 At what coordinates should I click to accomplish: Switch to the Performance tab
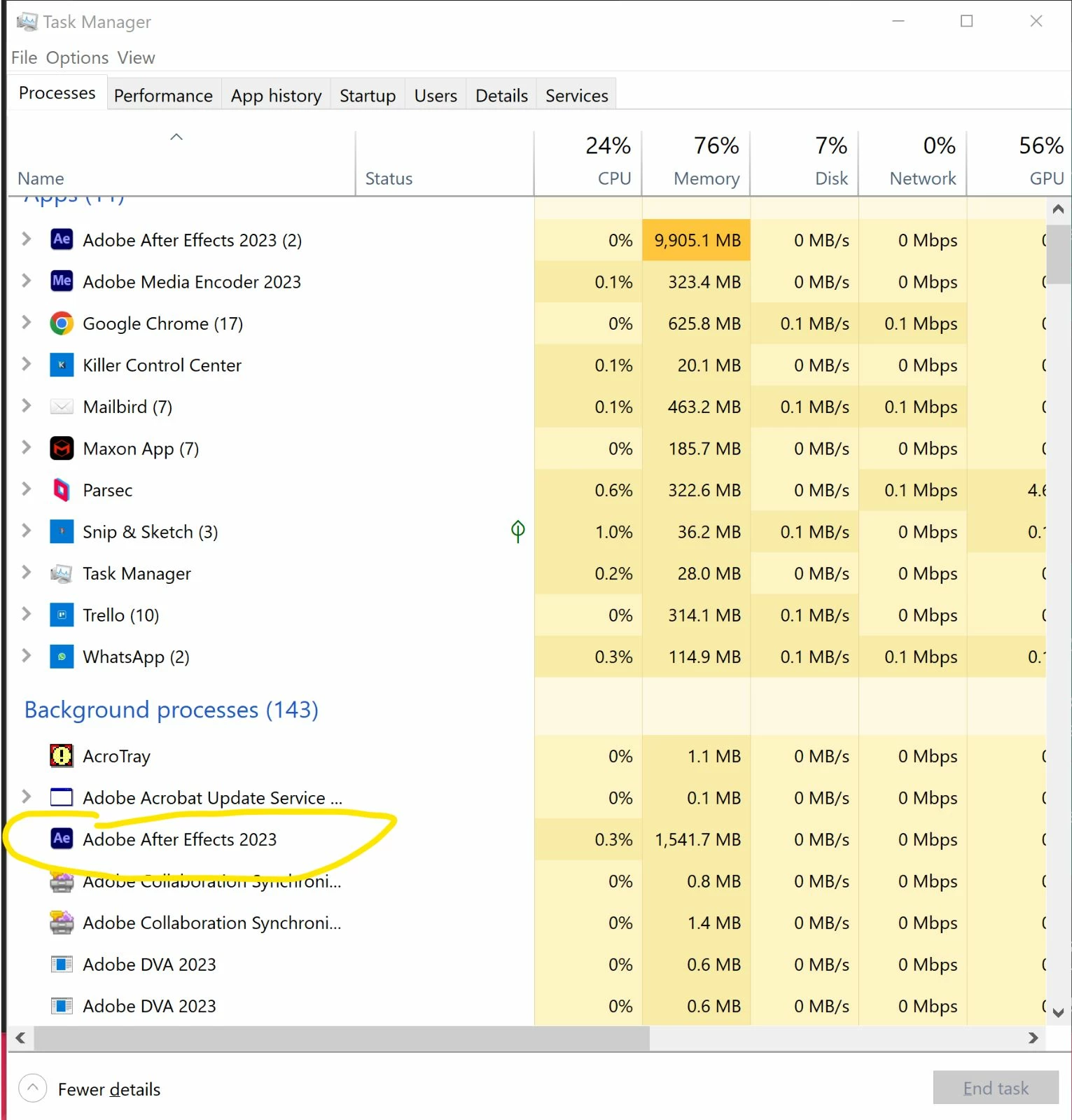[163, 95]
